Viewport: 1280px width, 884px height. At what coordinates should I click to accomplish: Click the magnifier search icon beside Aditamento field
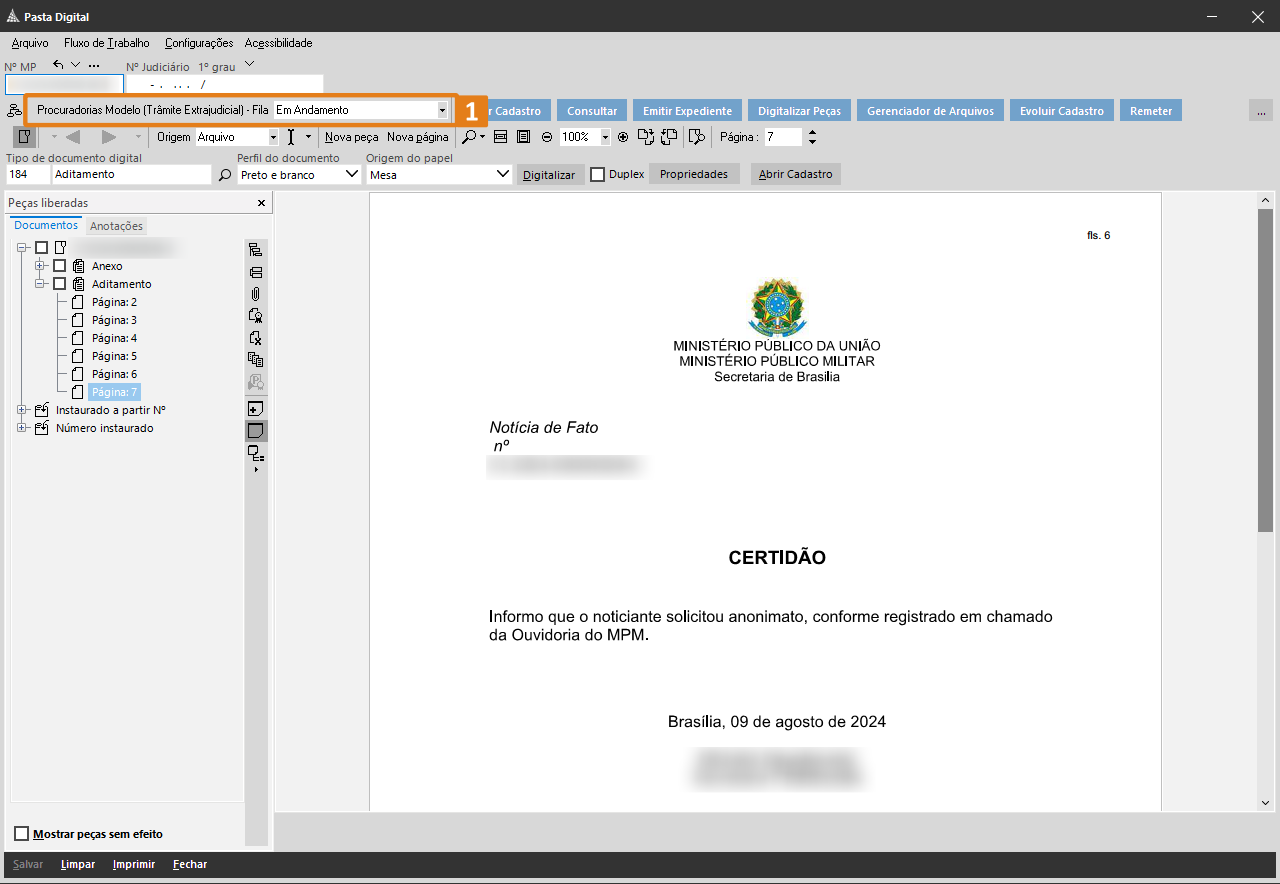(x=225, y=175)
